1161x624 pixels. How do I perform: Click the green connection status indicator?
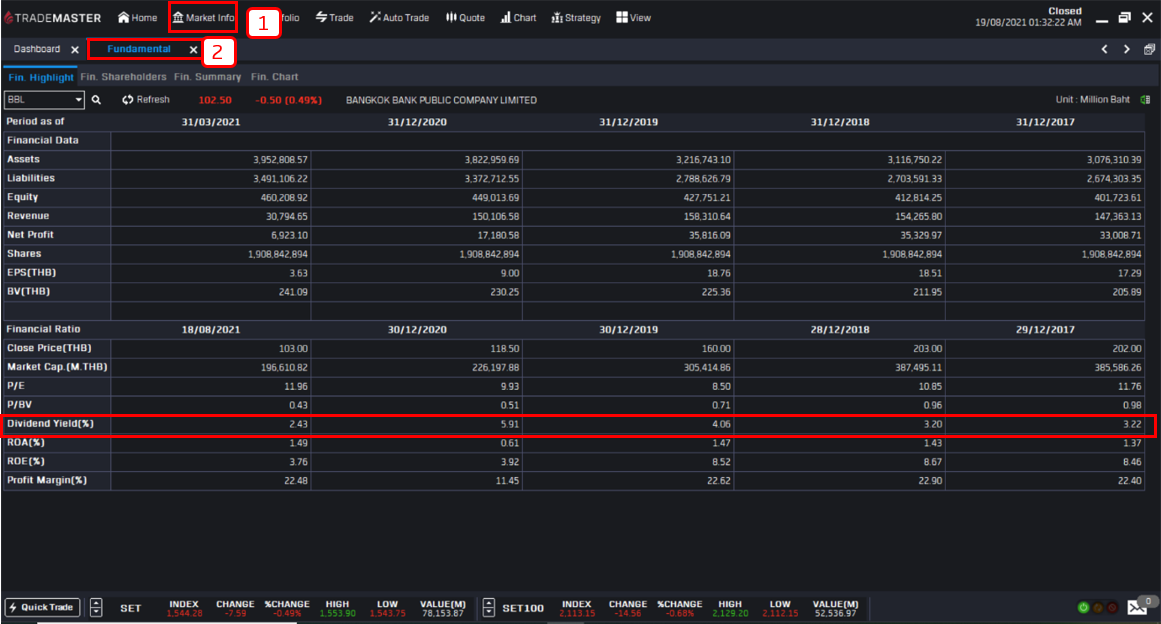(1083, 608)
